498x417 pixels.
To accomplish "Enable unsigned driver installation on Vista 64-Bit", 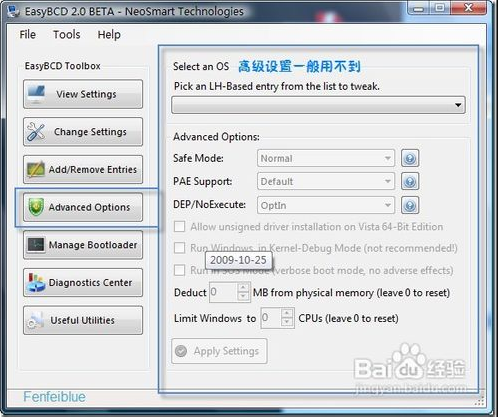I will tap(180, 227).
